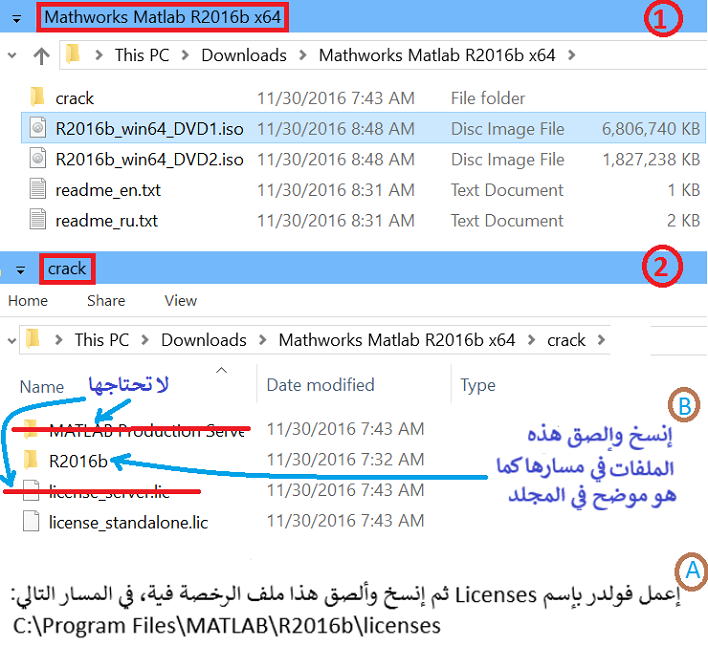Select the R2016b_win64_DVD1.iso disc image icon
This screenshot has height=646, width=708.
click(37, 128)
